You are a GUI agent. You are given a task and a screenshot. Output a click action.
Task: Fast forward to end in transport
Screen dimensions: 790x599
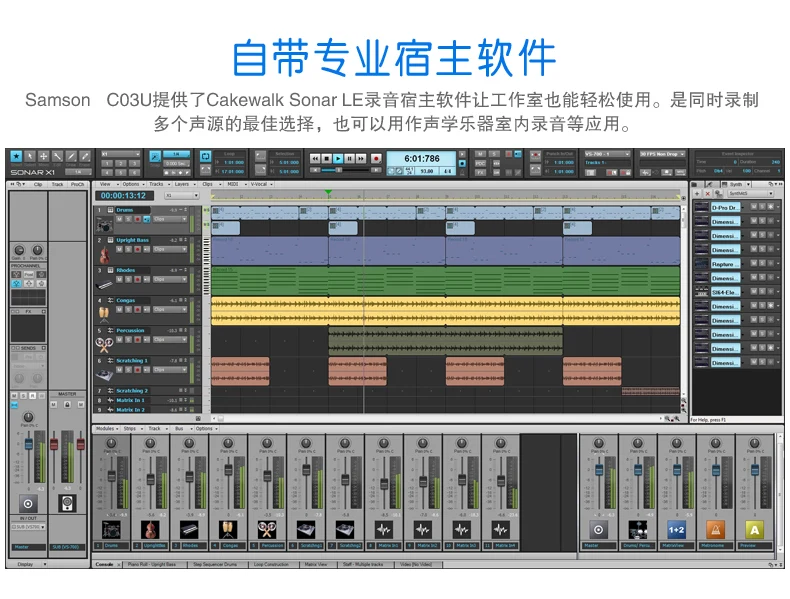pyautogui.click(x=361, y=159)
